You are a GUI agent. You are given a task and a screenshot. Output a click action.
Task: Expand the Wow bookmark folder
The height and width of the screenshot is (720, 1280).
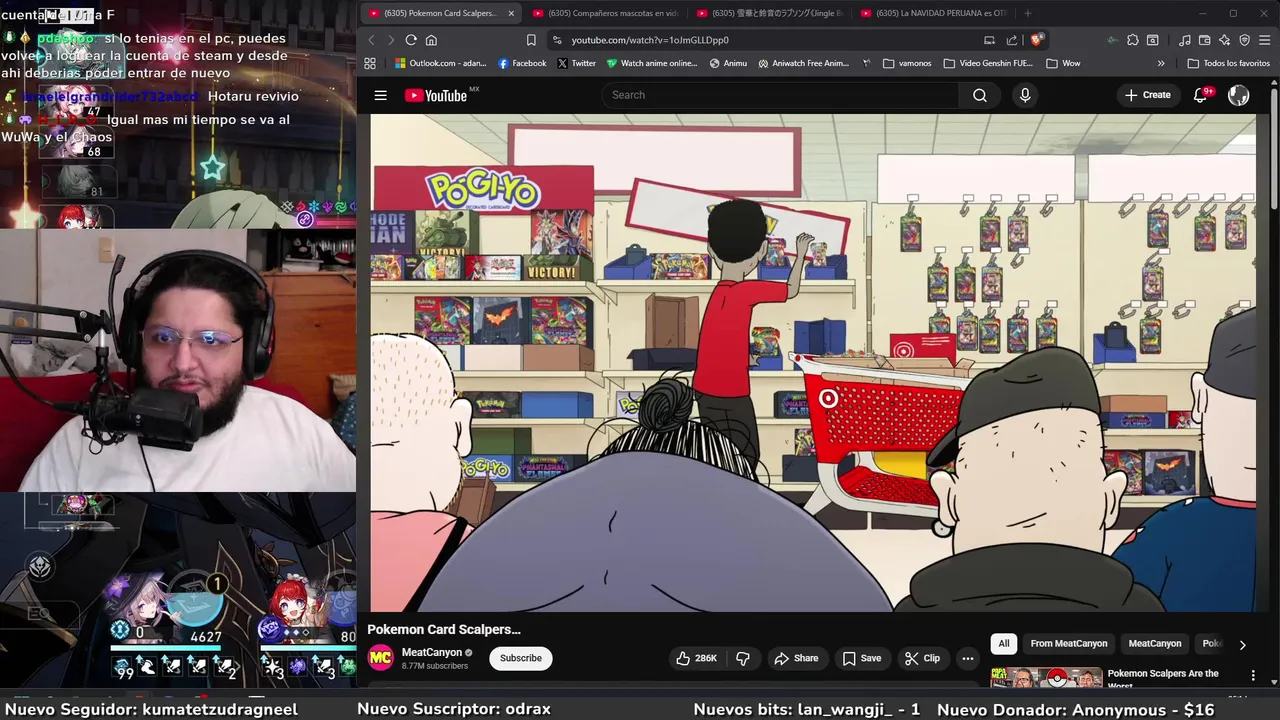(1063, 63)
